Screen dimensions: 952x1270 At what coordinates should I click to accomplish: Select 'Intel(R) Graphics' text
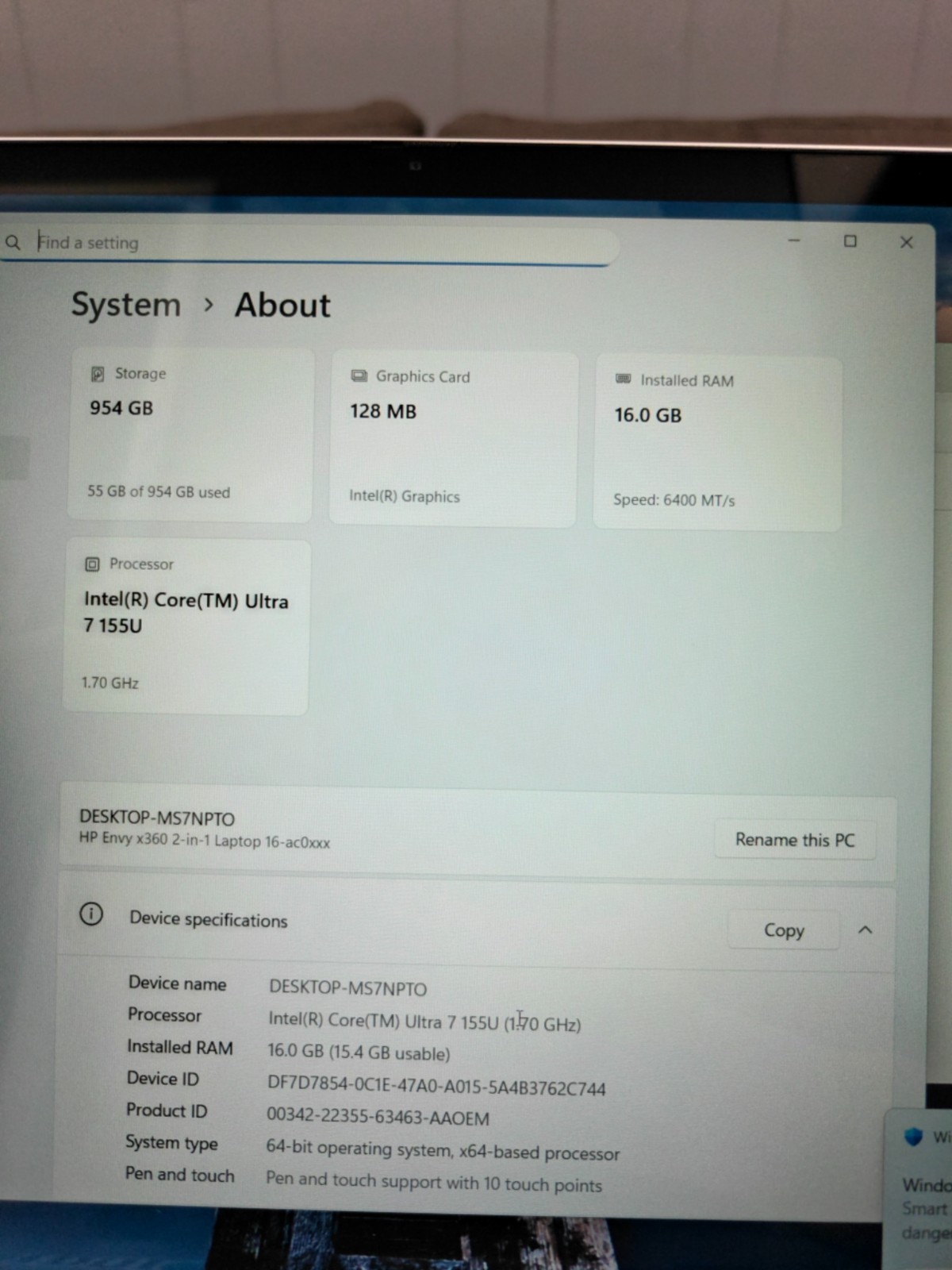point(405,496)
